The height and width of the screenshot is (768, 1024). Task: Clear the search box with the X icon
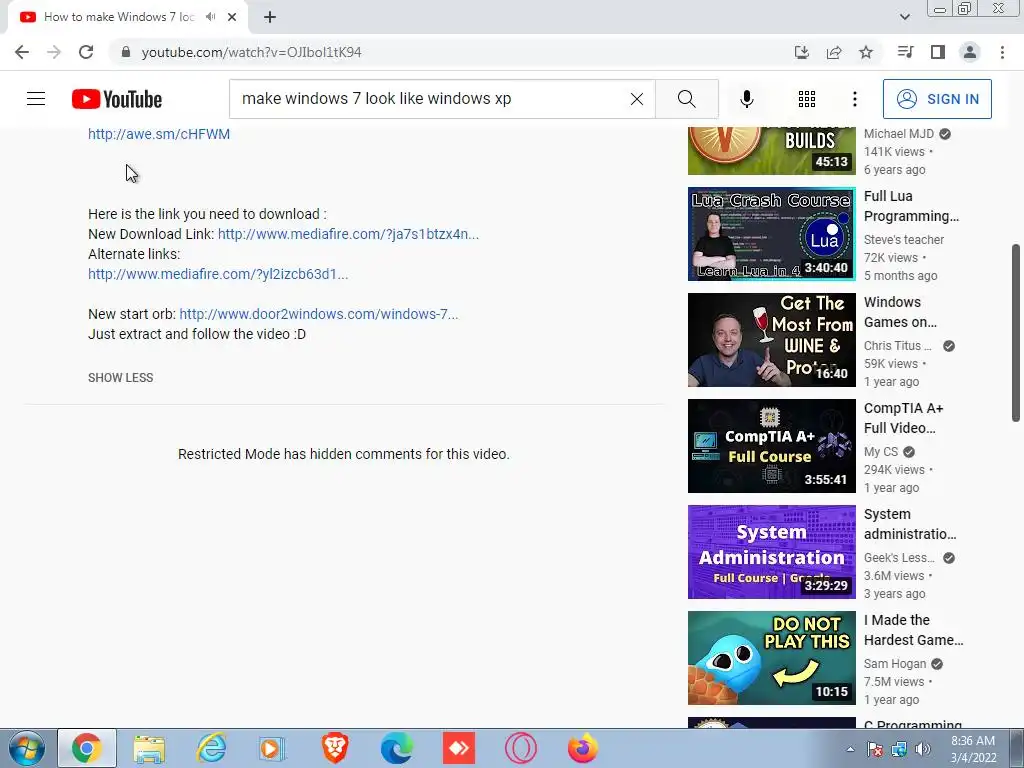[x=637, y=99]
